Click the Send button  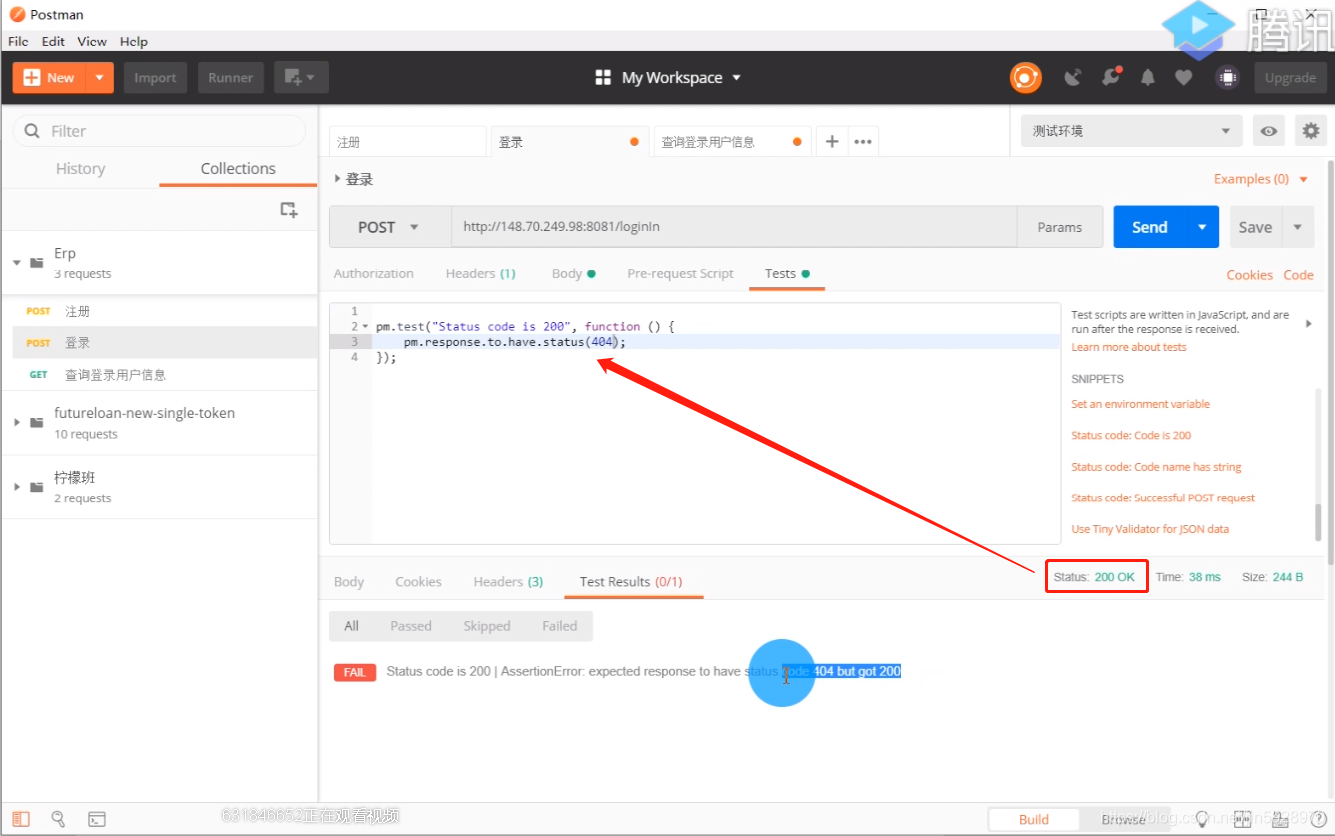(1150, 227)
